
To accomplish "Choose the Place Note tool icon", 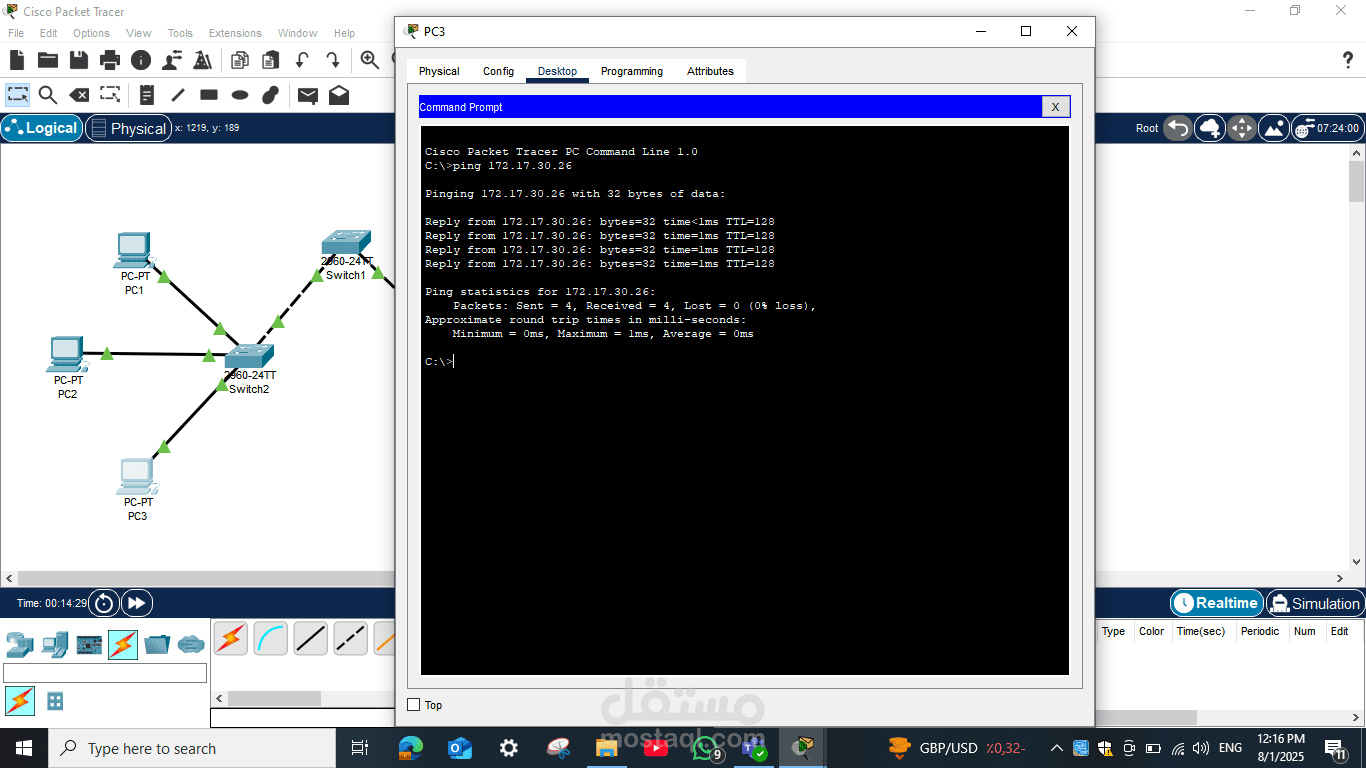I will [x=147, y=95].
